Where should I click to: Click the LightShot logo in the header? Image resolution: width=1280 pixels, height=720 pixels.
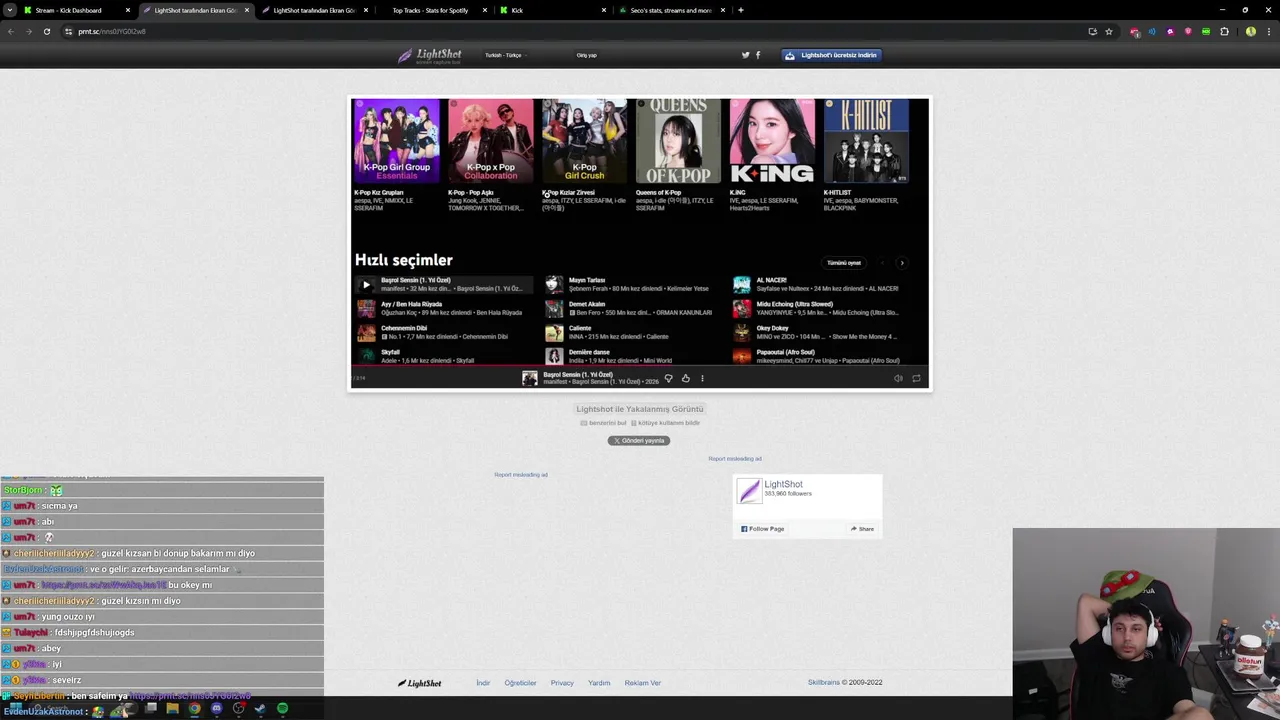click(x=430, y=55)
